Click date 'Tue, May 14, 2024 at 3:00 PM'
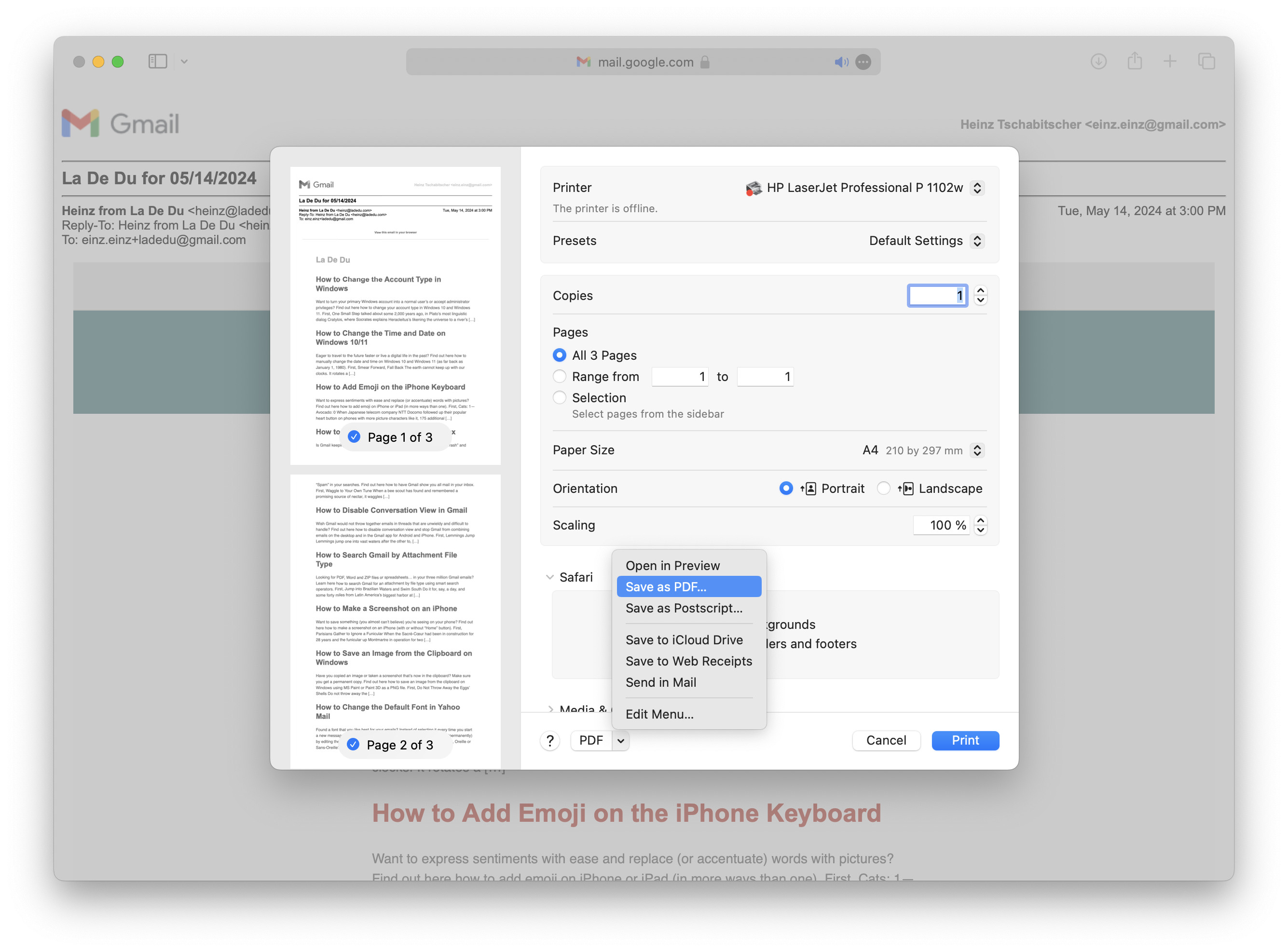 pyautogui.click(x=1141, y=211)
